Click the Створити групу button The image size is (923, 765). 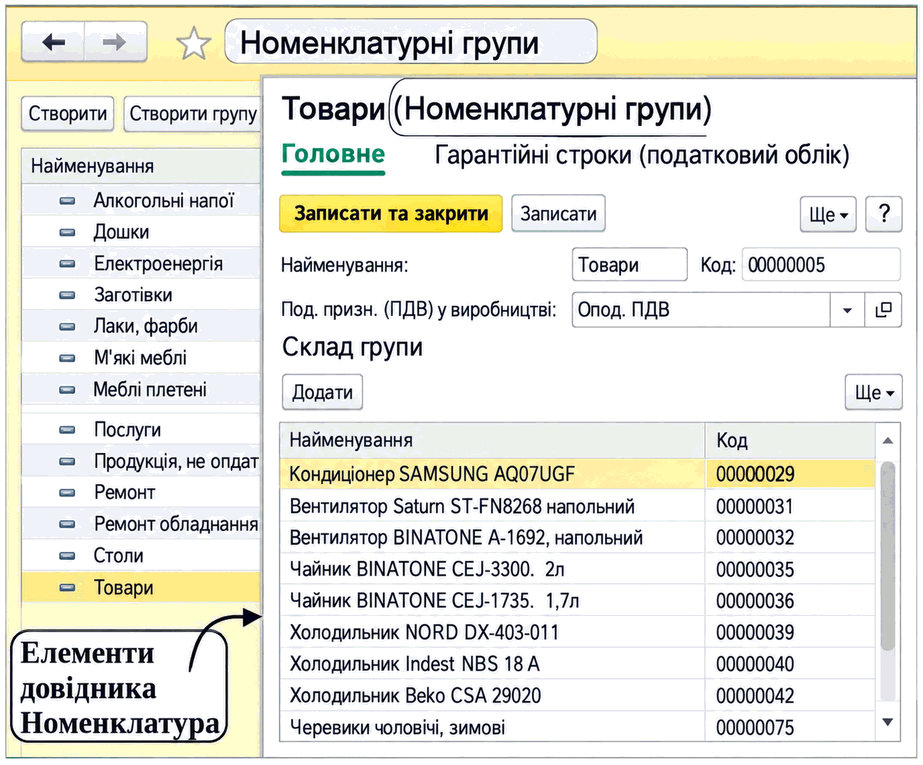click(193, 114)
